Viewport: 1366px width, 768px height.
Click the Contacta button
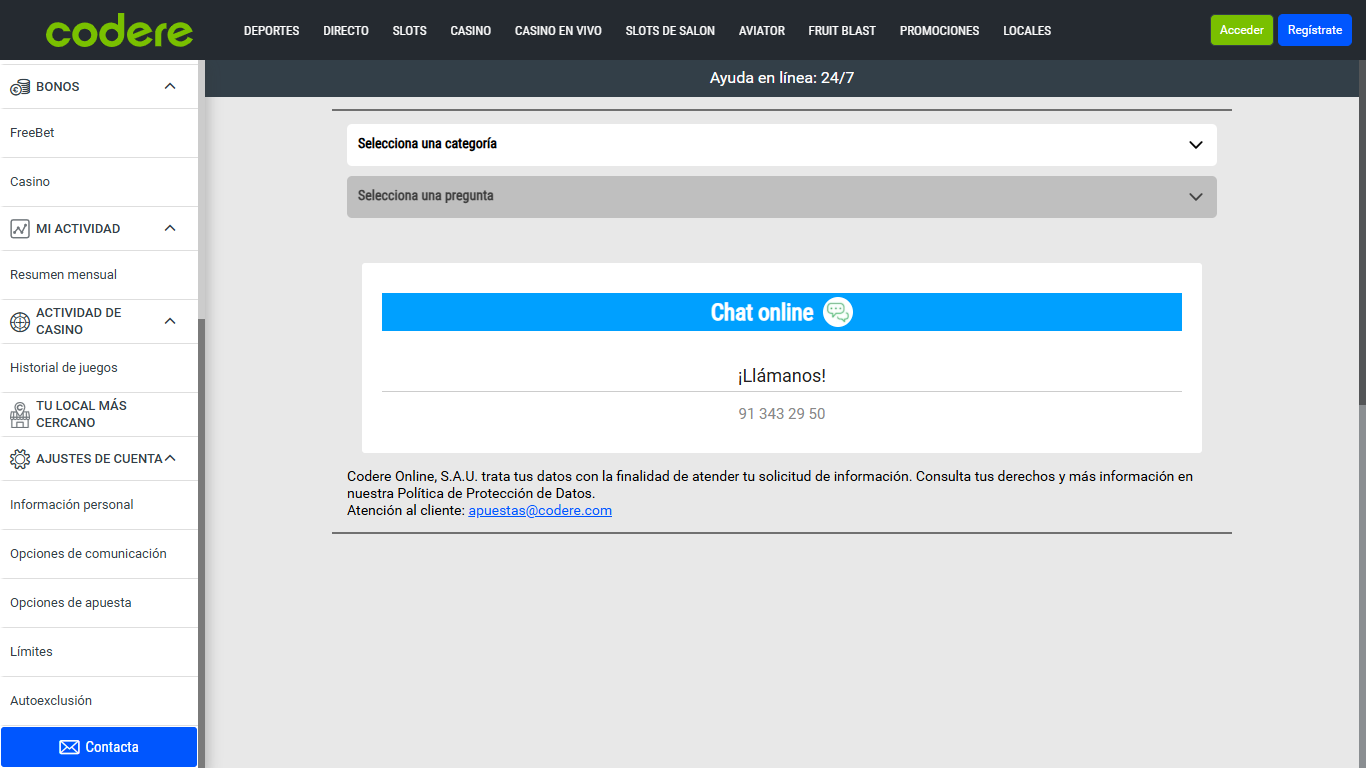tap(99, 747)
